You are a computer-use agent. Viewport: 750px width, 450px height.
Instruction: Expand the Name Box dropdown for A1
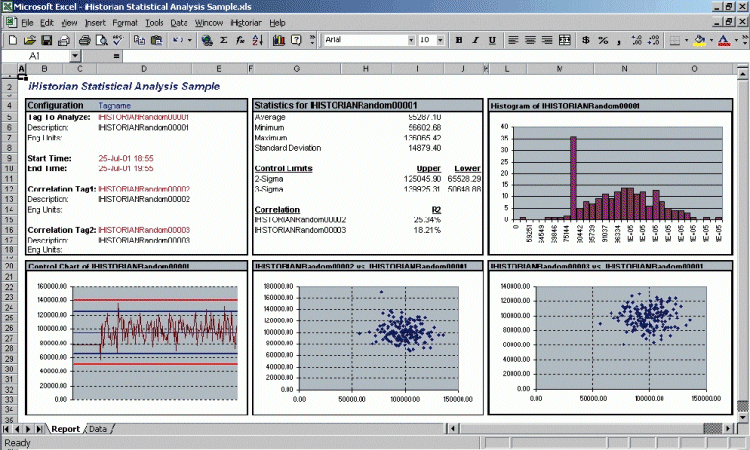[75, 56]
